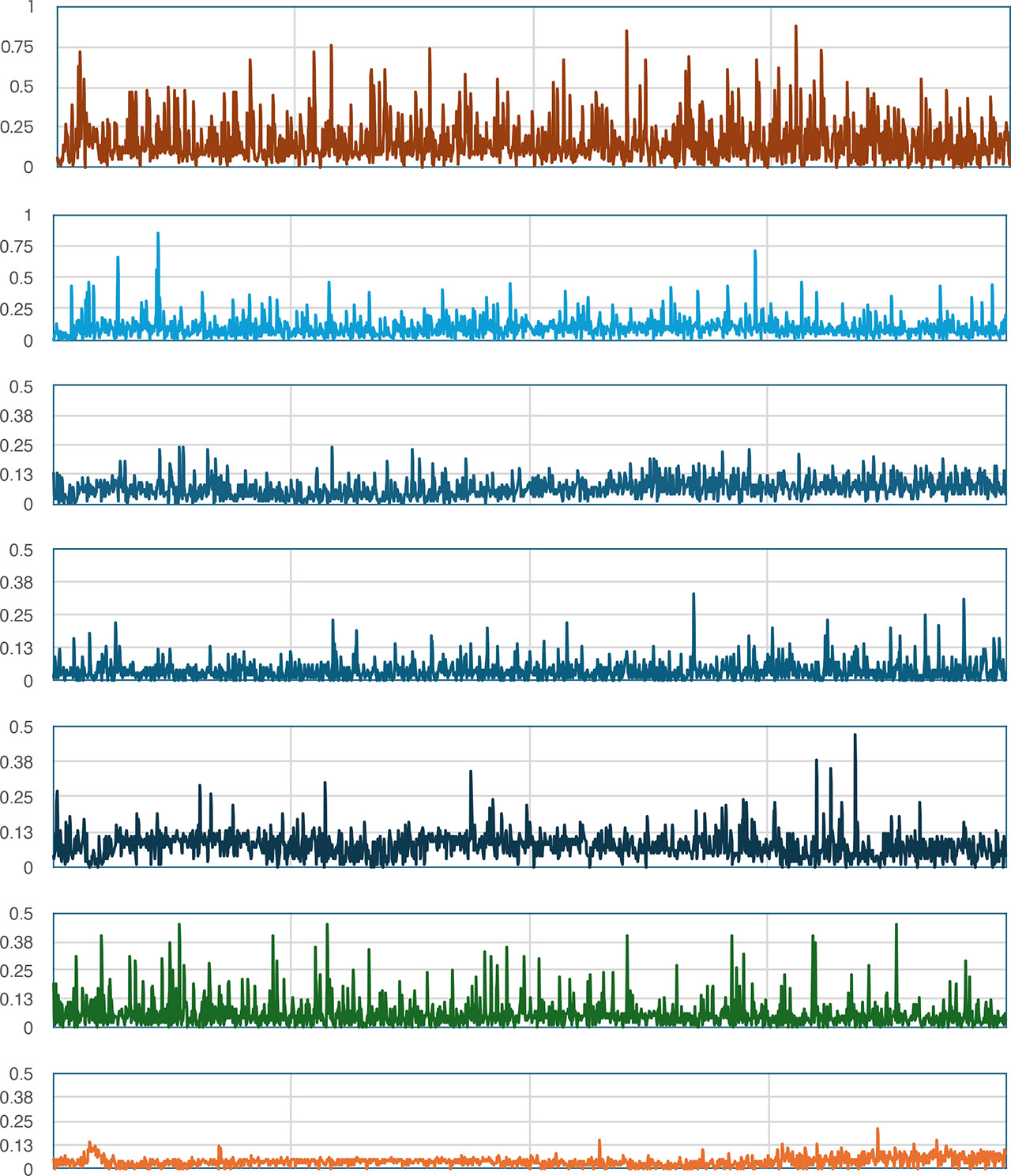Viewport: 1011px width, 1176px height.
Task: Click the 0.75 axis label on the light blue chart
Action: tap(17, 246)
